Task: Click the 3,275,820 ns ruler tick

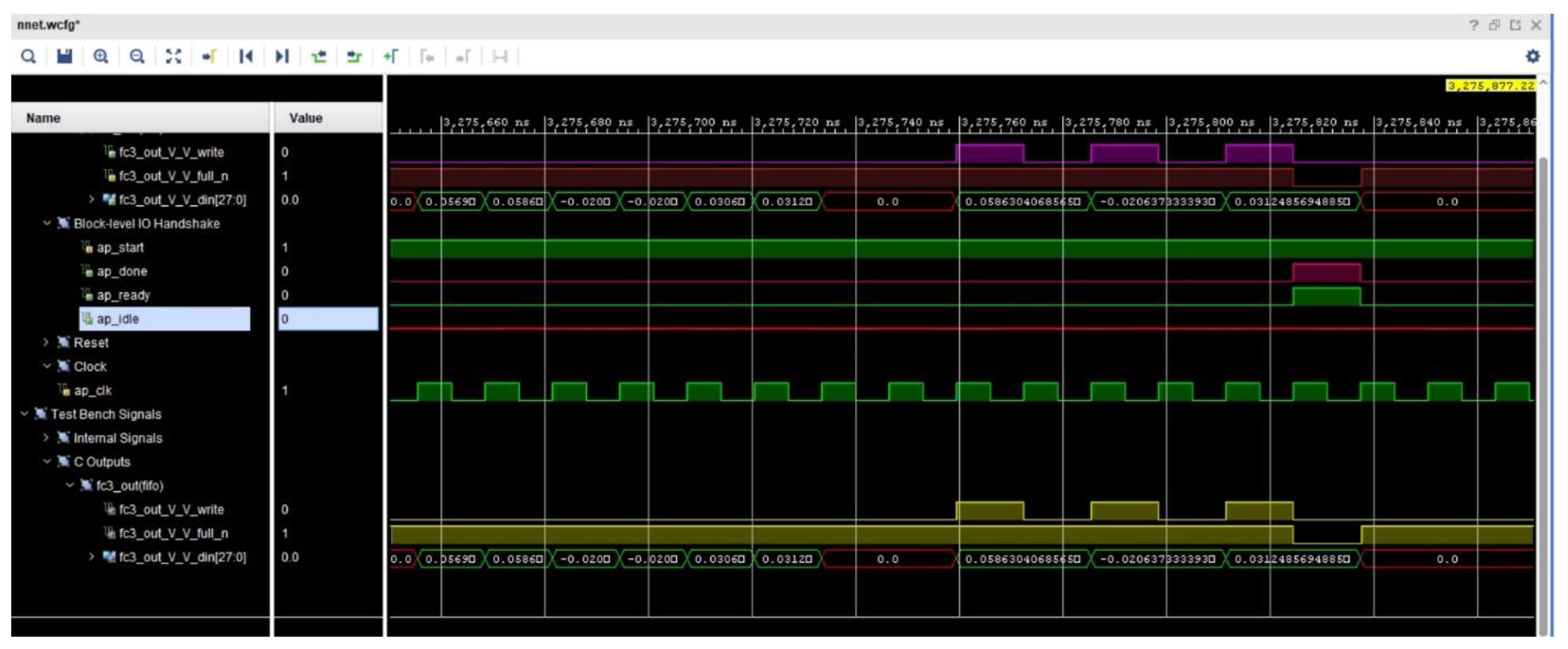Action: coord(1315,122)
